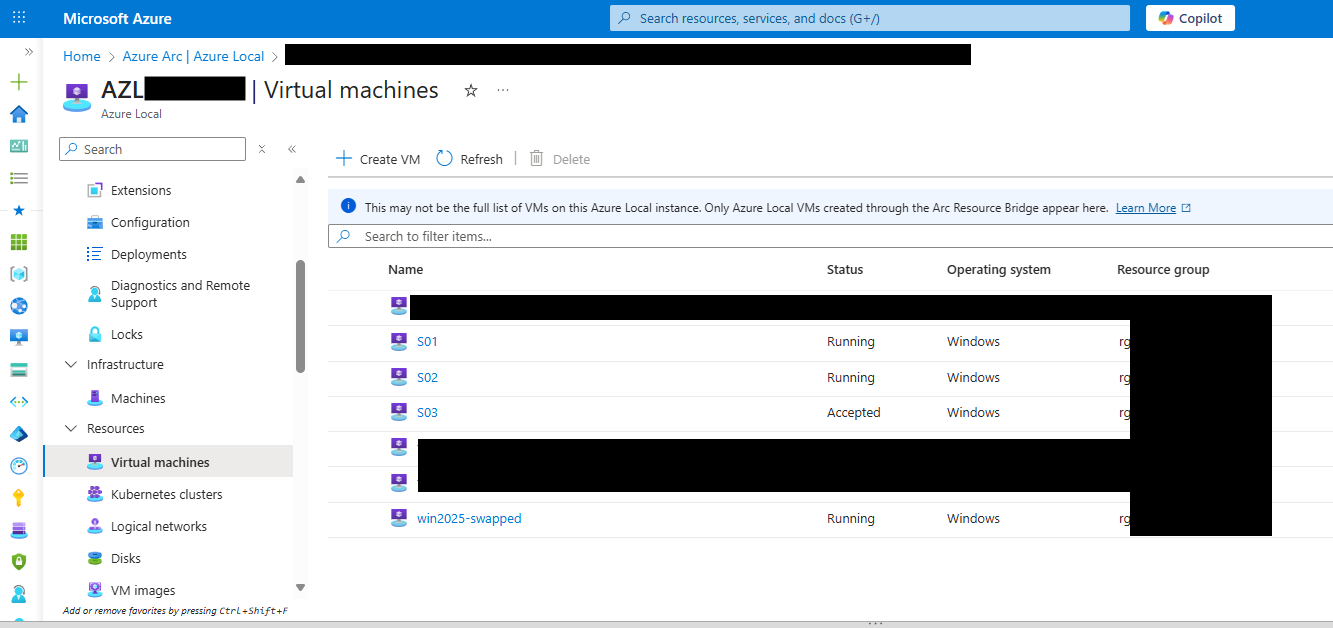Click the Accepted status of S03

click(x=854, y=413)
